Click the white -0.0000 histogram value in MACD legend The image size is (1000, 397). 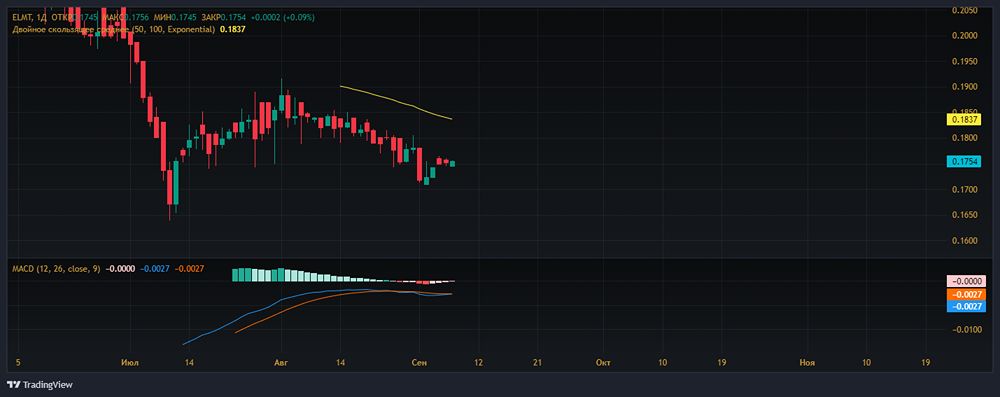pos(120,269)
